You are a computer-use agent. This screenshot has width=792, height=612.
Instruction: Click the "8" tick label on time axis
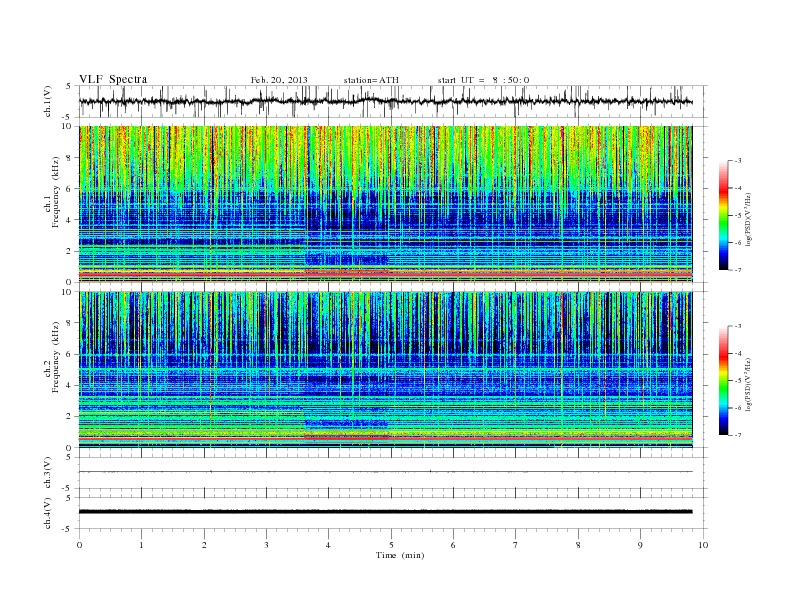[x=578, y=545]
